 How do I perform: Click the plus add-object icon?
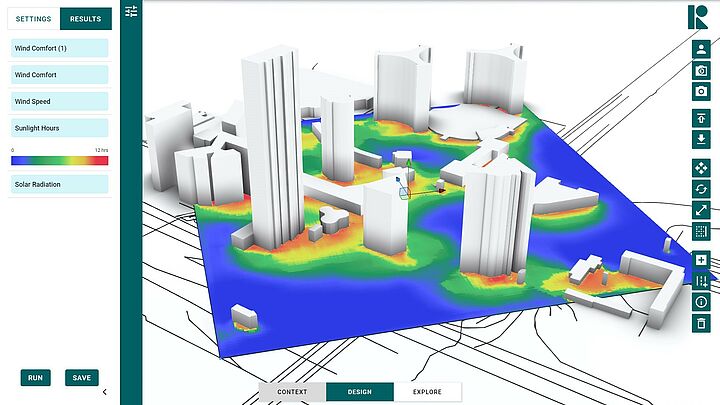[701, 260]
